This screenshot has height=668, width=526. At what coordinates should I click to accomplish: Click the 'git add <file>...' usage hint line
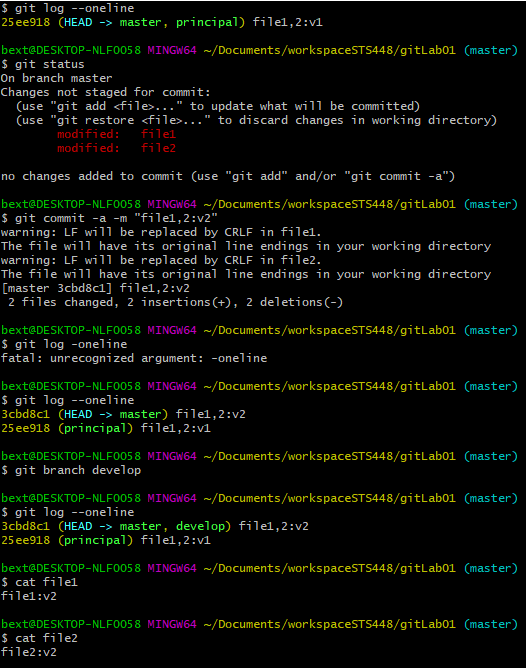click(x=218, y=107)
